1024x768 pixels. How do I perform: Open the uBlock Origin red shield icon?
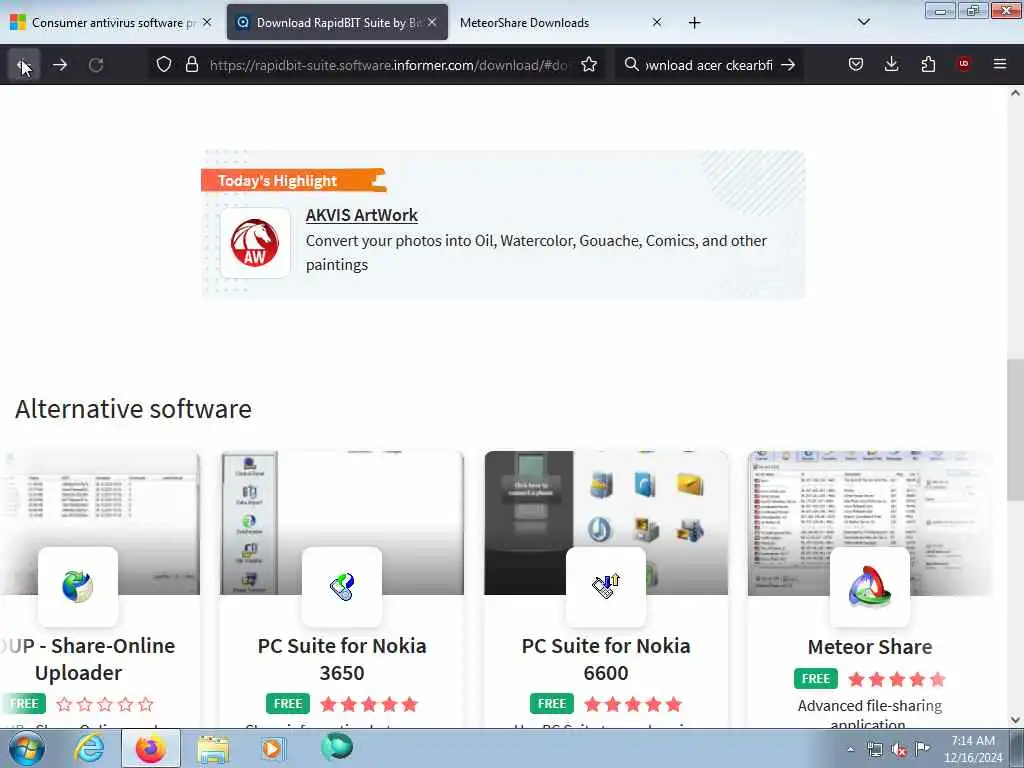coord(963,64)
